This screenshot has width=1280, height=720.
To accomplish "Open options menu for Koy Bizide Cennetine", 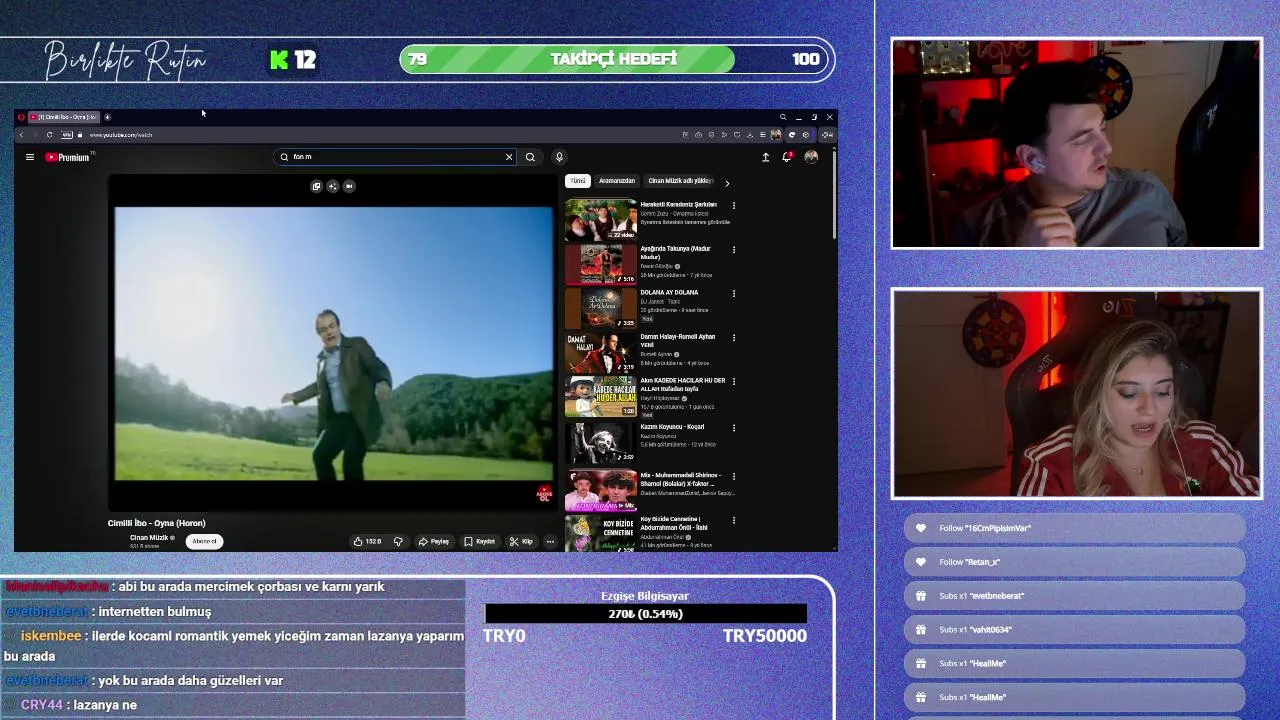I will coord(734,520).
